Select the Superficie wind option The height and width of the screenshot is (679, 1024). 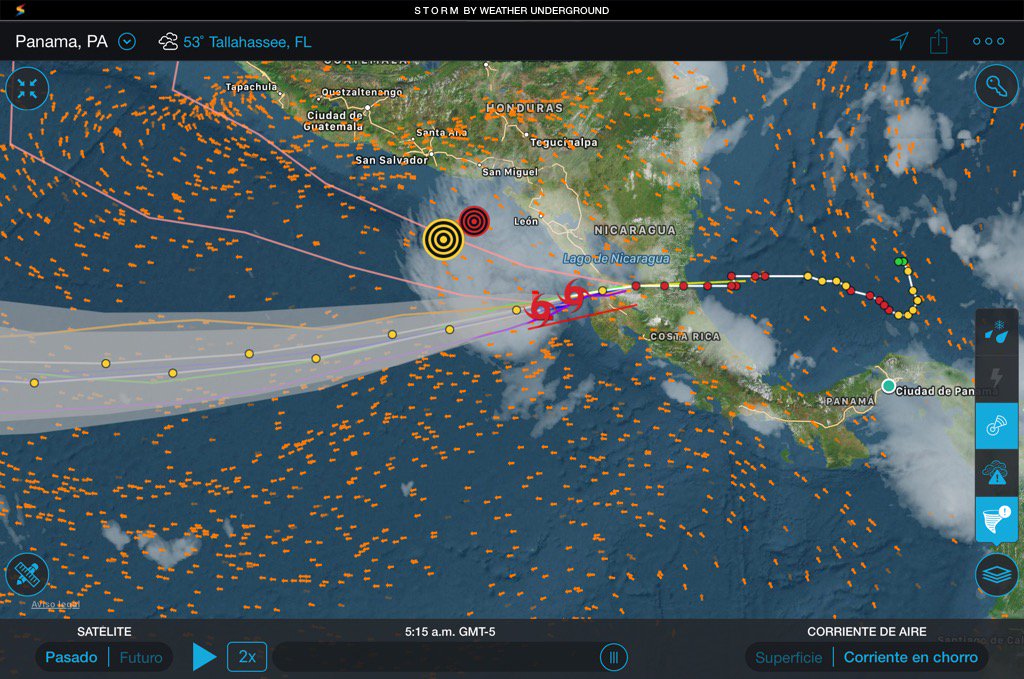pos(788,657)
